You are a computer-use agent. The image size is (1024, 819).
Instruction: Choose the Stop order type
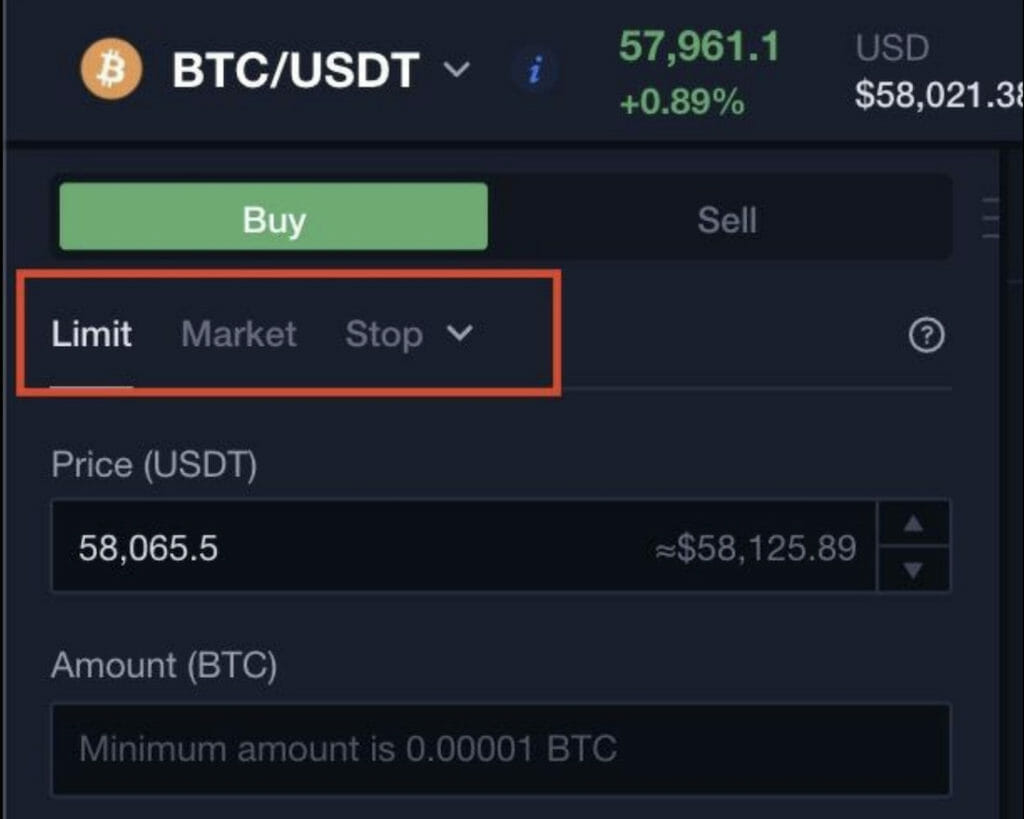[384, 334]
